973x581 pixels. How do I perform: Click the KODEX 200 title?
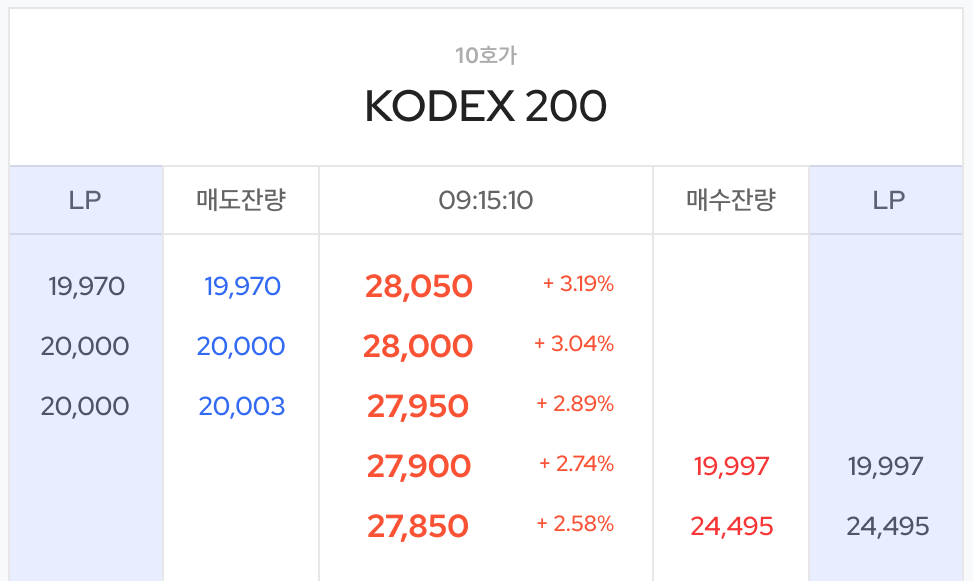pos(486,103)
